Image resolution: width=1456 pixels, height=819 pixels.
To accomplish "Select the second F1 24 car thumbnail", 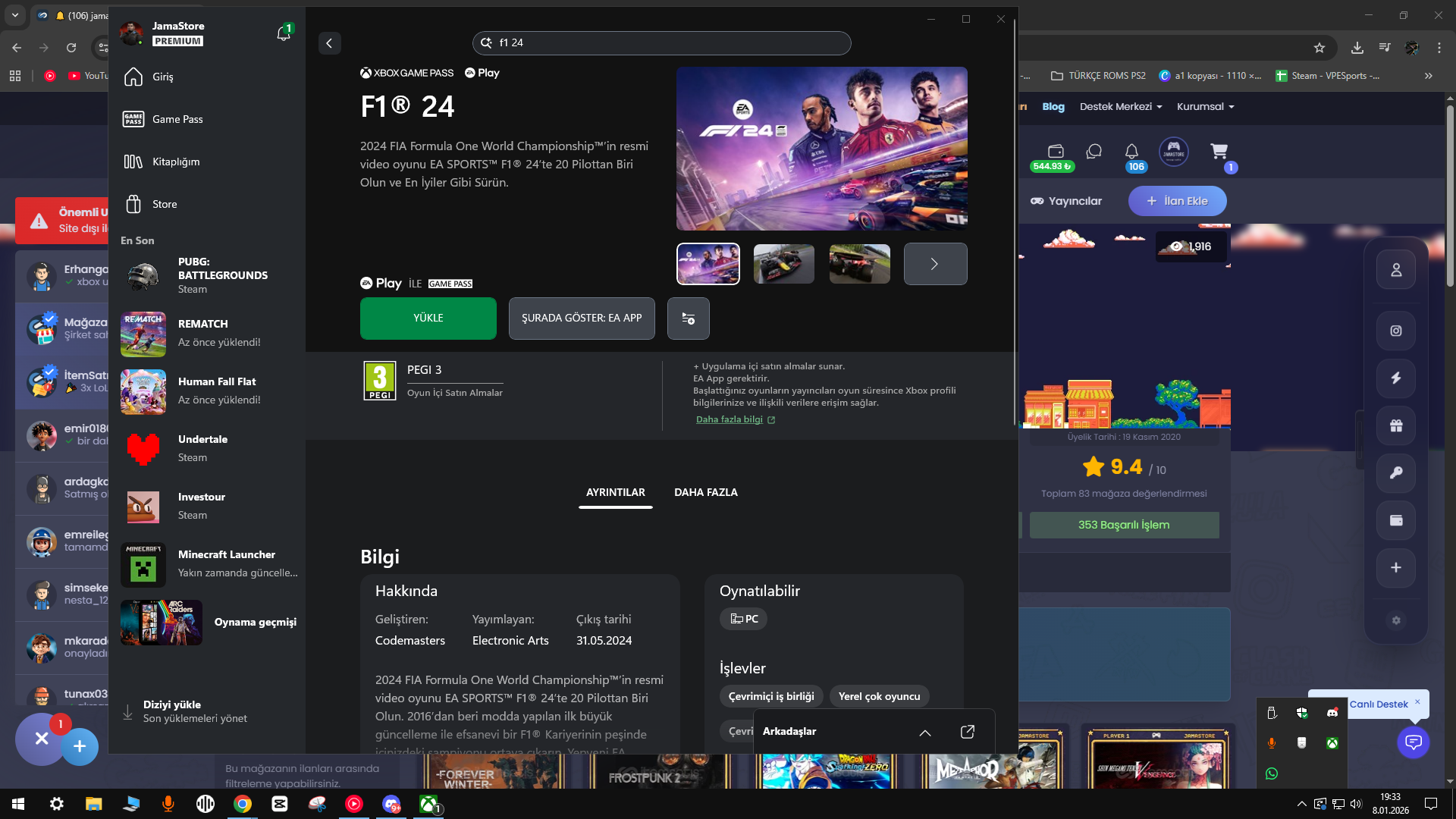I will pyautogui.click(x=784, y=264).
